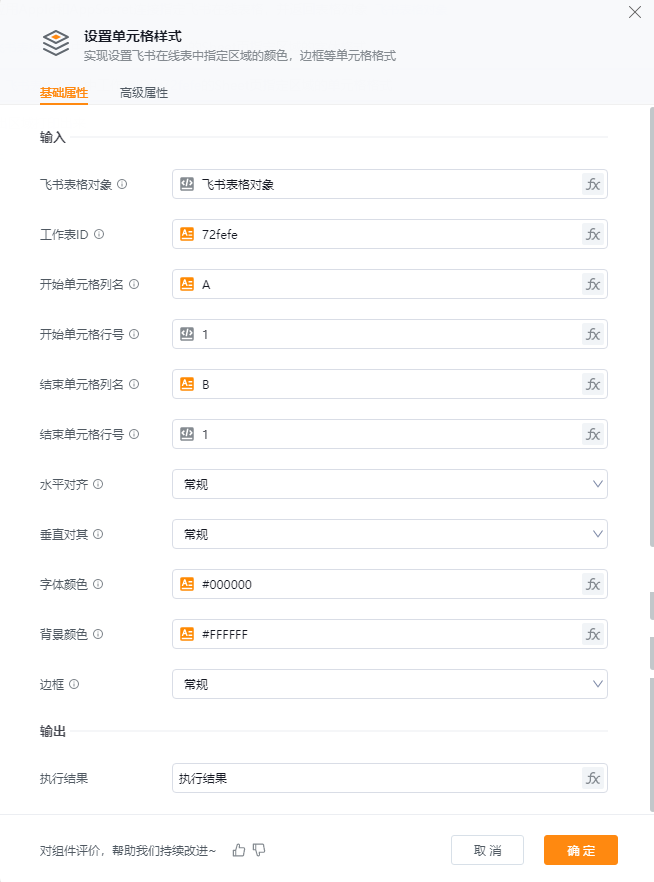
Task: Select the 基础属性 tab
Action: point(64,93)
